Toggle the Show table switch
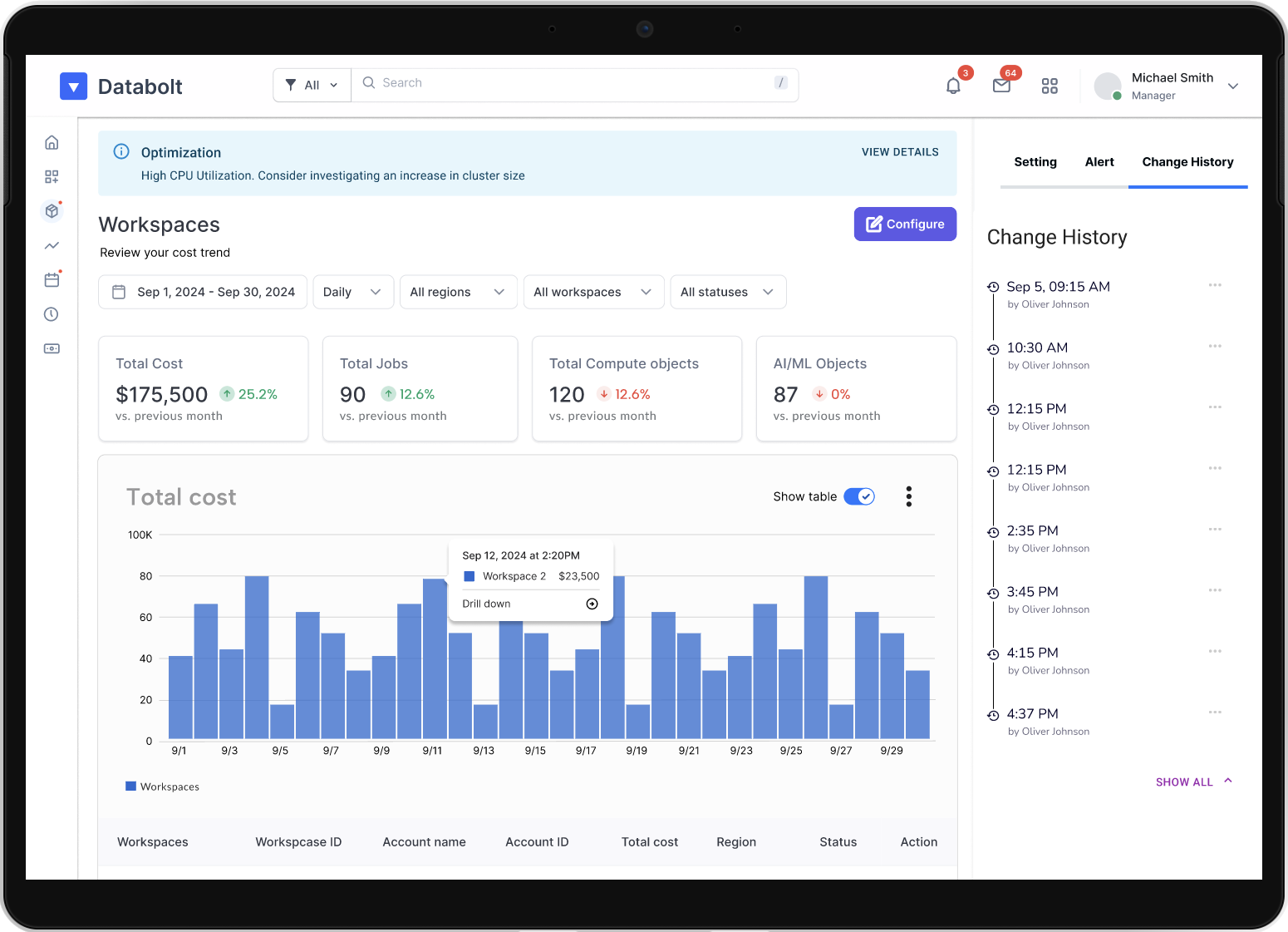This screenshot has height=932, width=1288. (859, 496)
